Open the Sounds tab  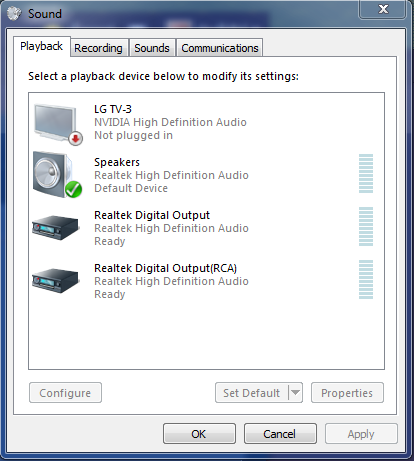click(x=152, y=48)
